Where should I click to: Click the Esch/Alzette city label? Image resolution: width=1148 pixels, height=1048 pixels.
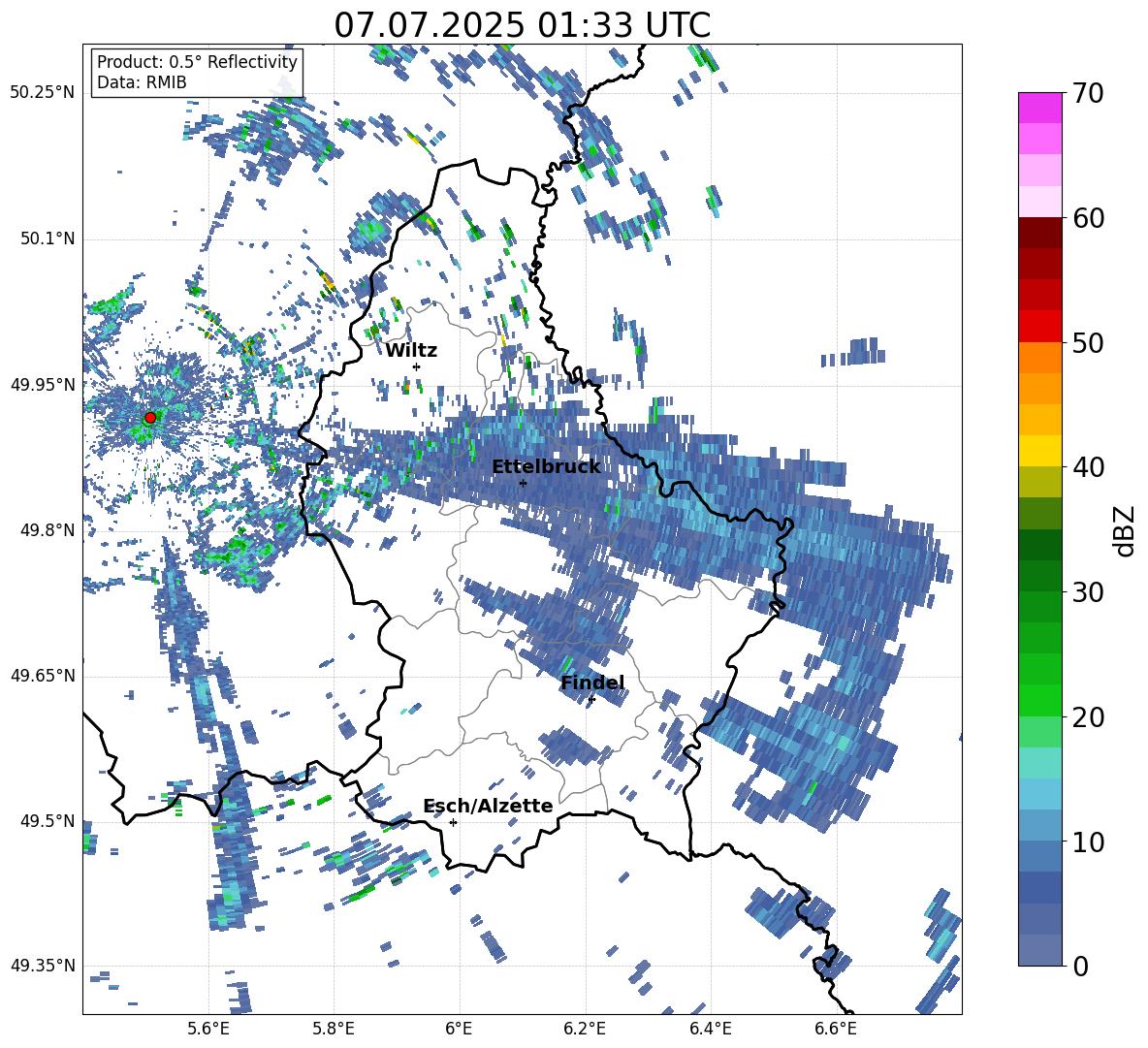(488, 806)
